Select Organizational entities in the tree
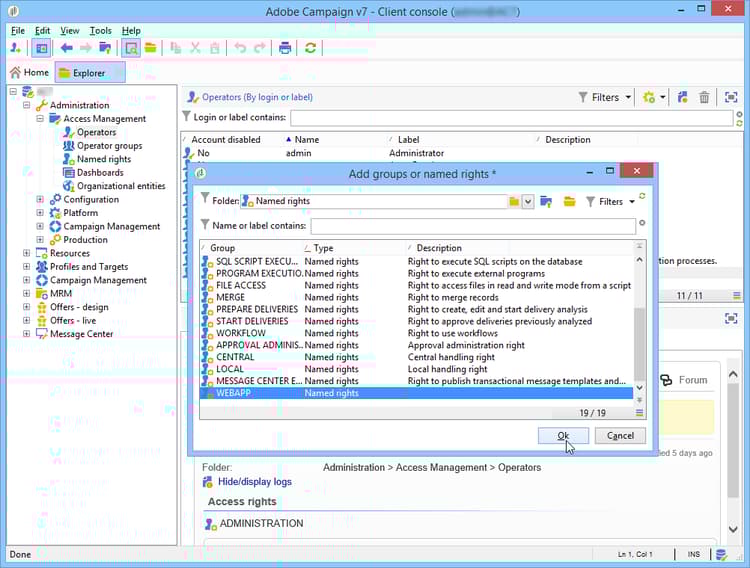 click(121, 186)
